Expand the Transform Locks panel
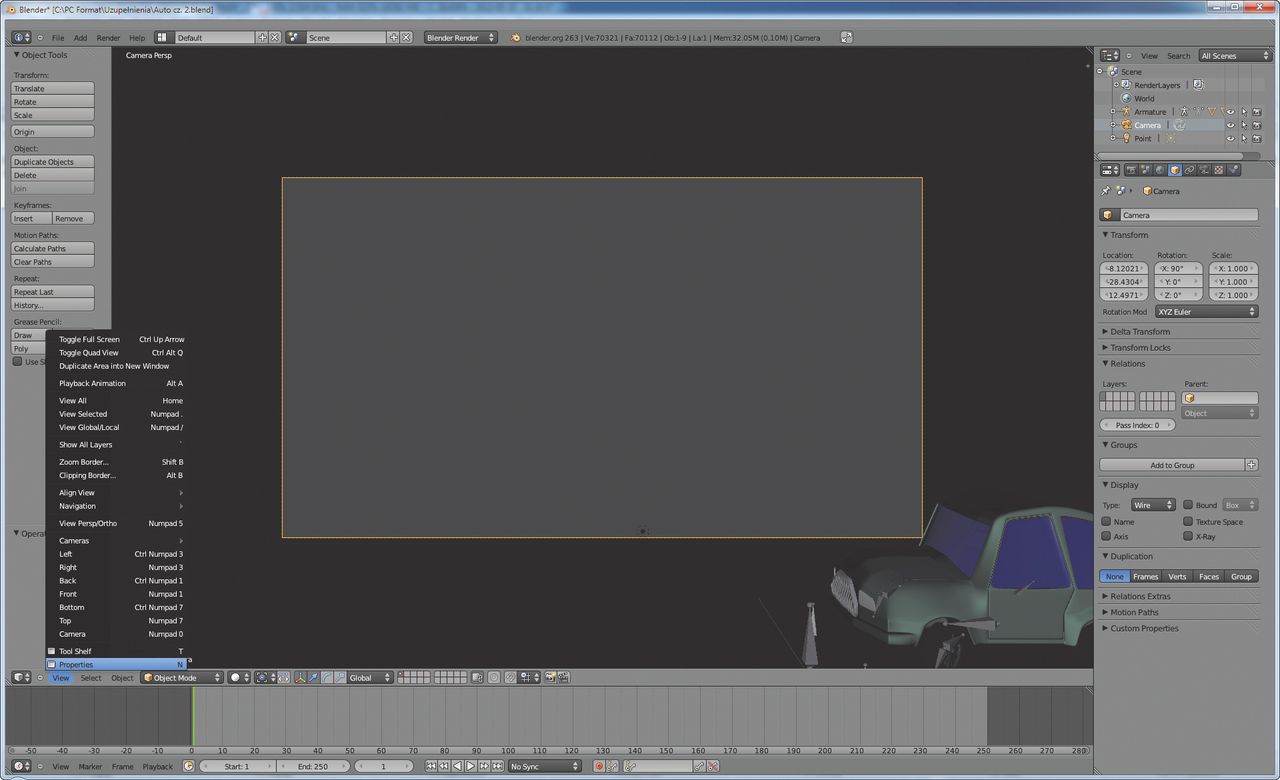The height and width of the screenshot is (780, 1280). click(x=1140, y=347)
